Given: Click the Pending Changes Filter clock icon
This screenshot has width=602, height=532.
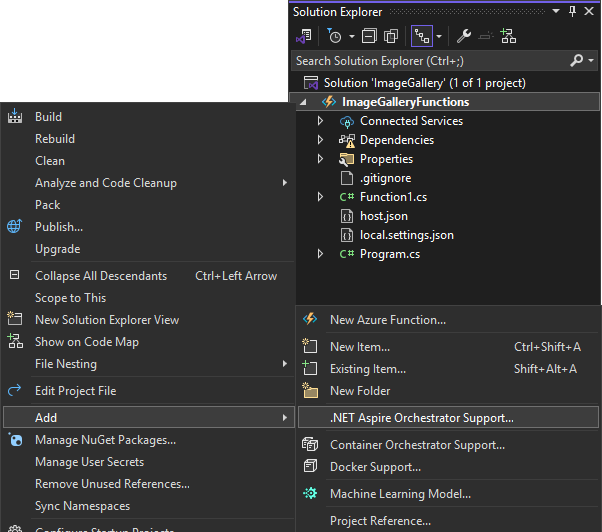Looking at the screenshot, I should pos(334,36).
